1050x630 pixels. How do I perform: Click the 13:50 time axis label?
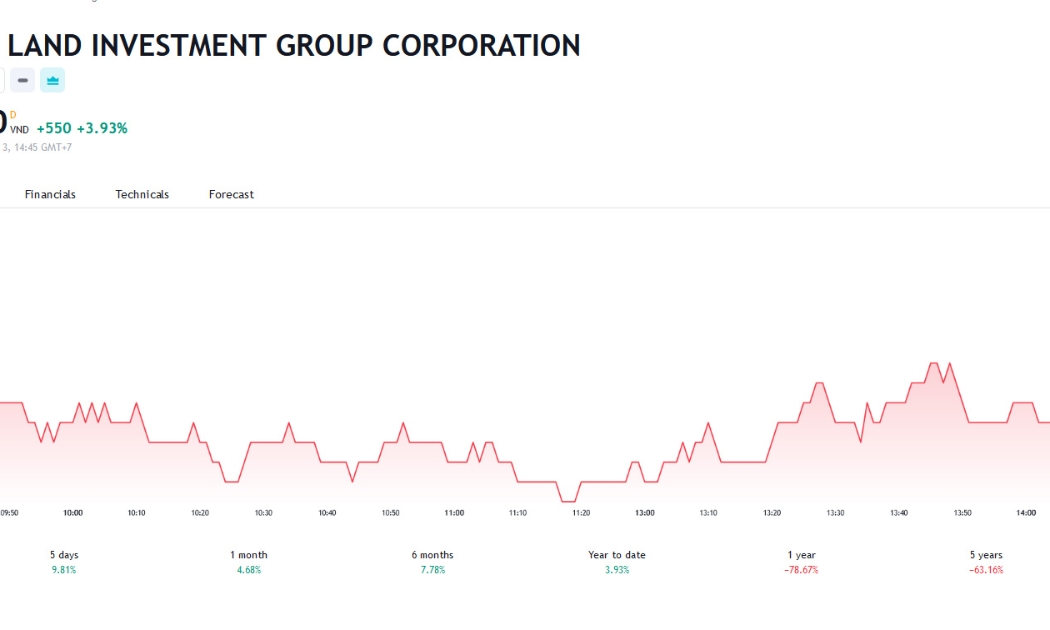pyautogui.click(x=962, y=513)
